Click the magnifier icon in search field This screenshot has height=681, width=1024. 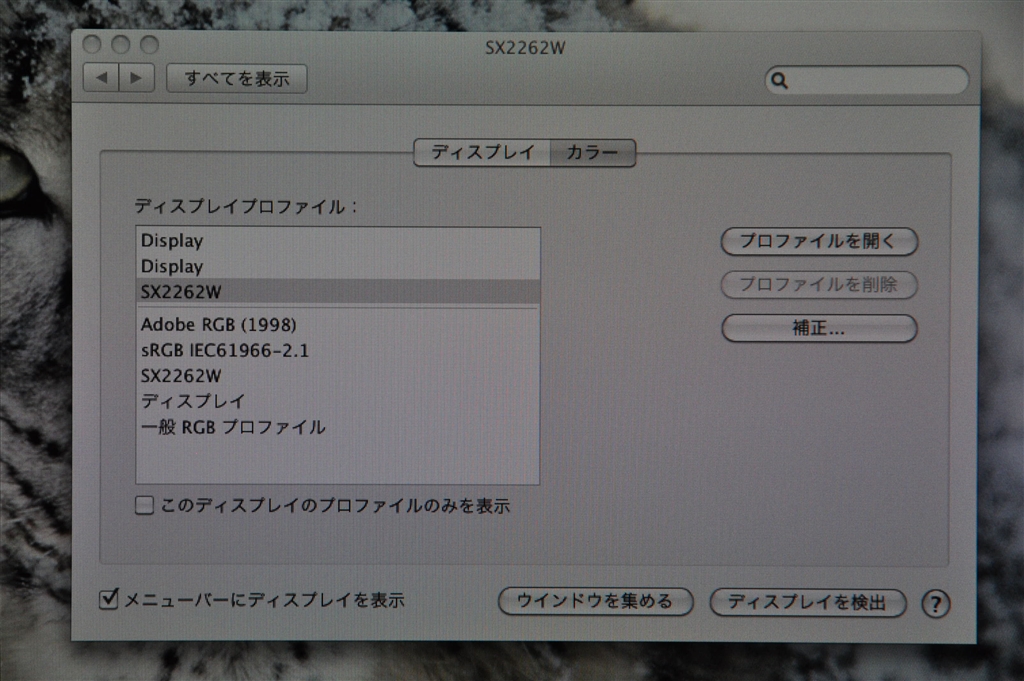click(779, 80)
